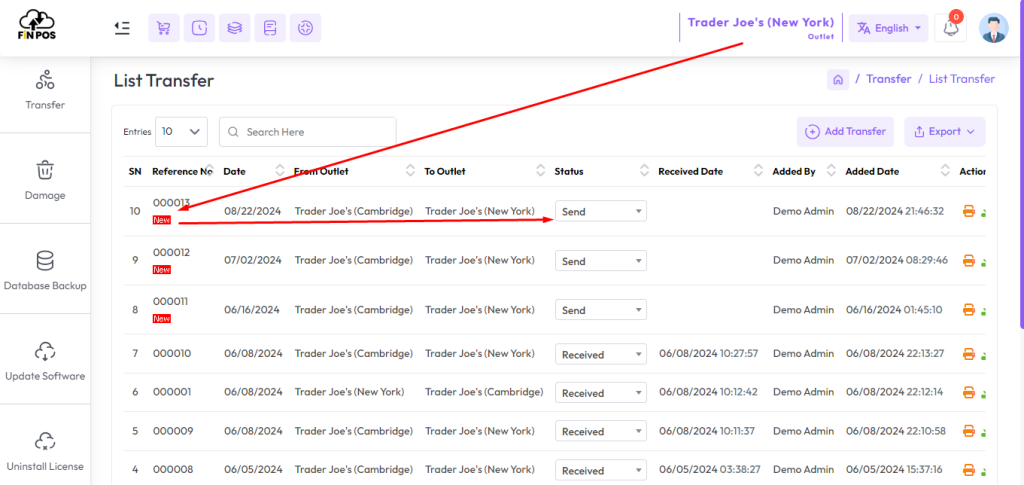Print transfer 000010 with the orange printer icon
Screen dimensions: 1024x485
969,354
